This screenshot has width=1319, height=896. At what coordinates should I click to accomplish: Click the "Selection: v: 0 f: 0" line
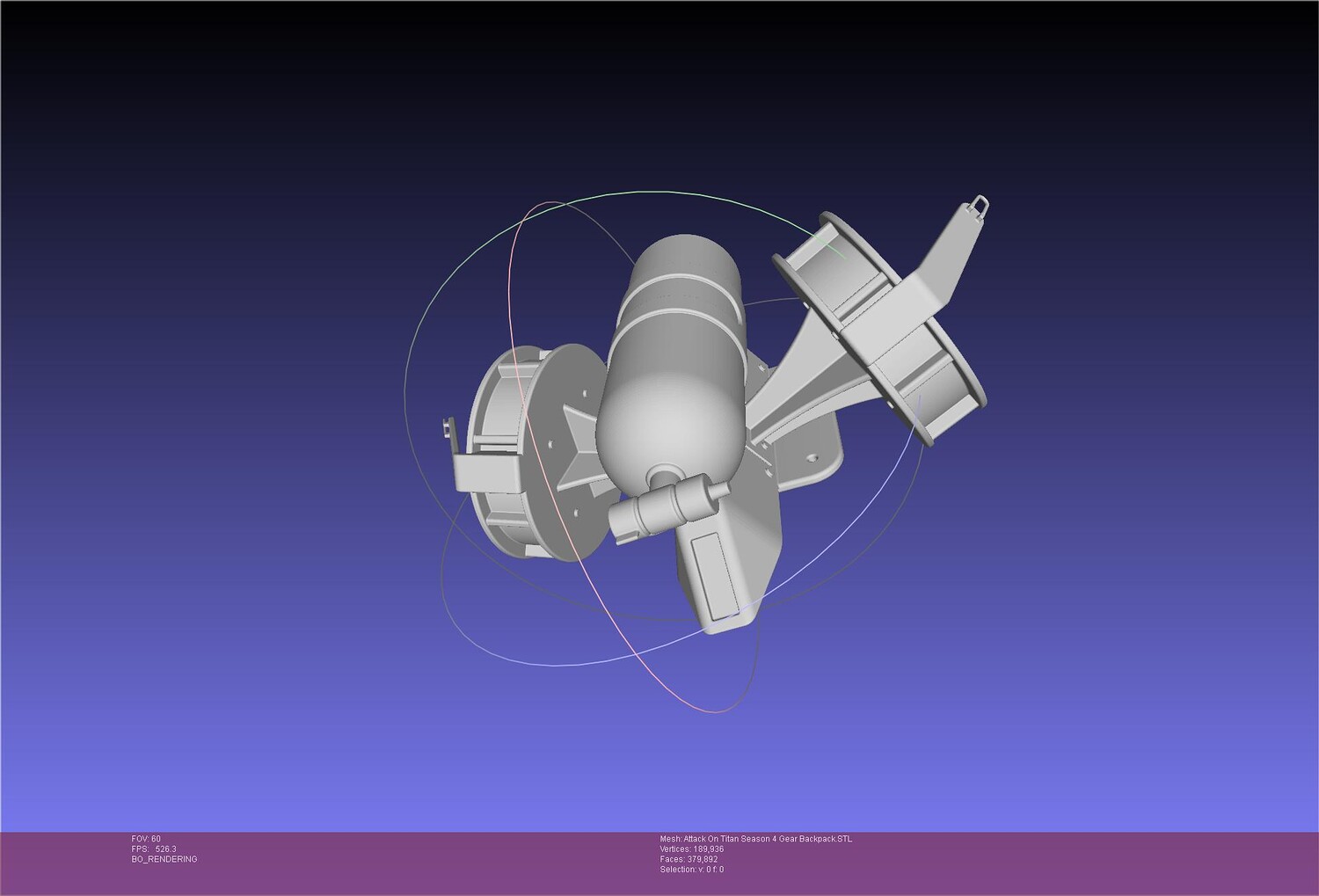(x=692, y=870)
